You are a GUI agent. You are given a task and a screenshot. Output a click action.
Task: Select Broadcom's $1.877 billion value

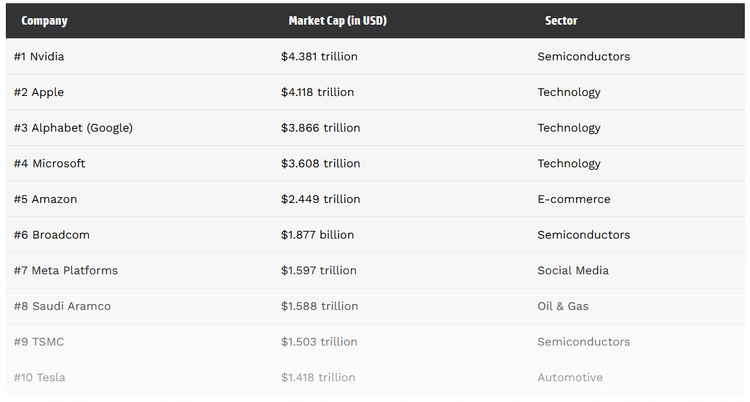317,235
